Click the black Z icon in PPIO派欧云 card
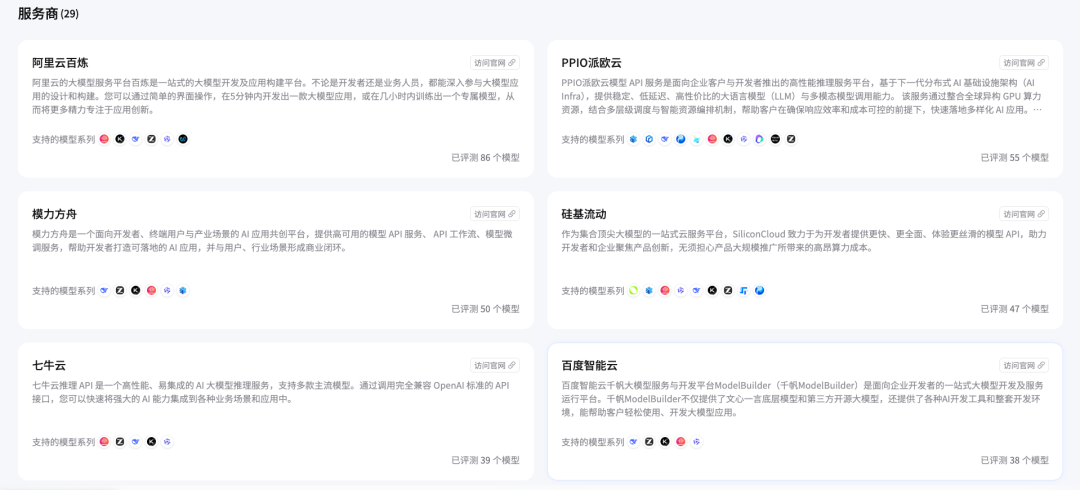This screenshot has height=490, width=1080. pos(791,139)
